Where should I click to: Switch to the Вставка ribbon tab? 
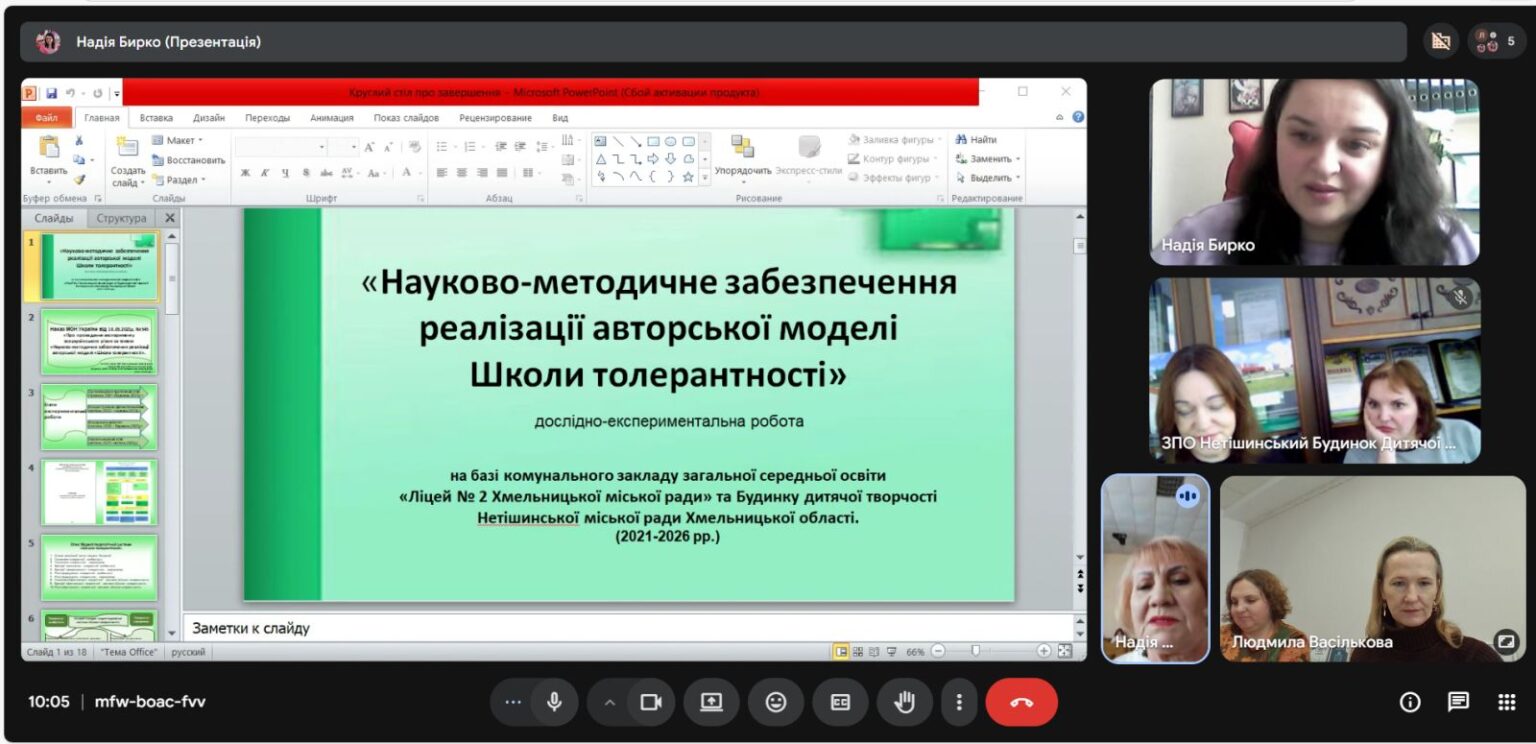156,117
